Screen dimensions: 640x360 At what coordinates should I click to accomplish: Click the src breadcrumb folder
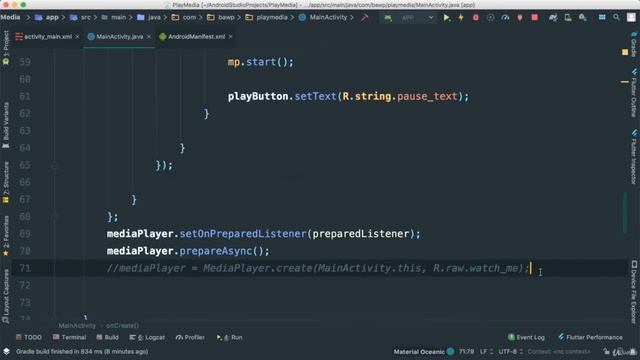[x=81, y=18]
